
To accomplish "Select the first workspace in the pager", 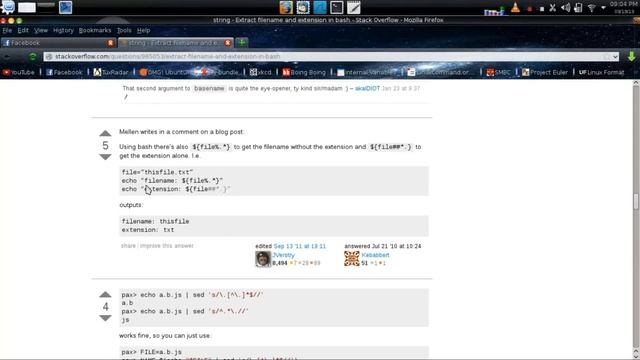I will (27, 7).
